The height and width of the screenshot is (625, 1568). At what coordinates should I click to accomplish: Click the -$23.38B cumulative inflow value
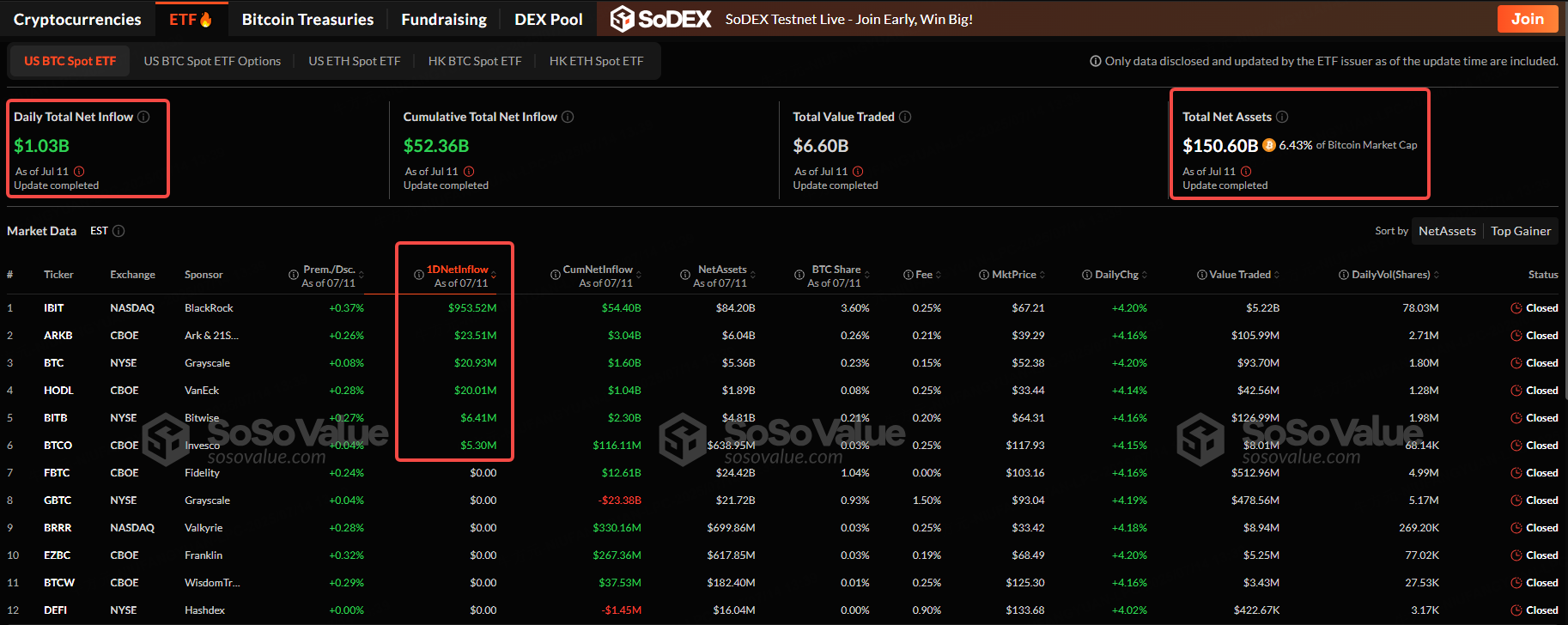pyautogui.click(x=620, y=501)
